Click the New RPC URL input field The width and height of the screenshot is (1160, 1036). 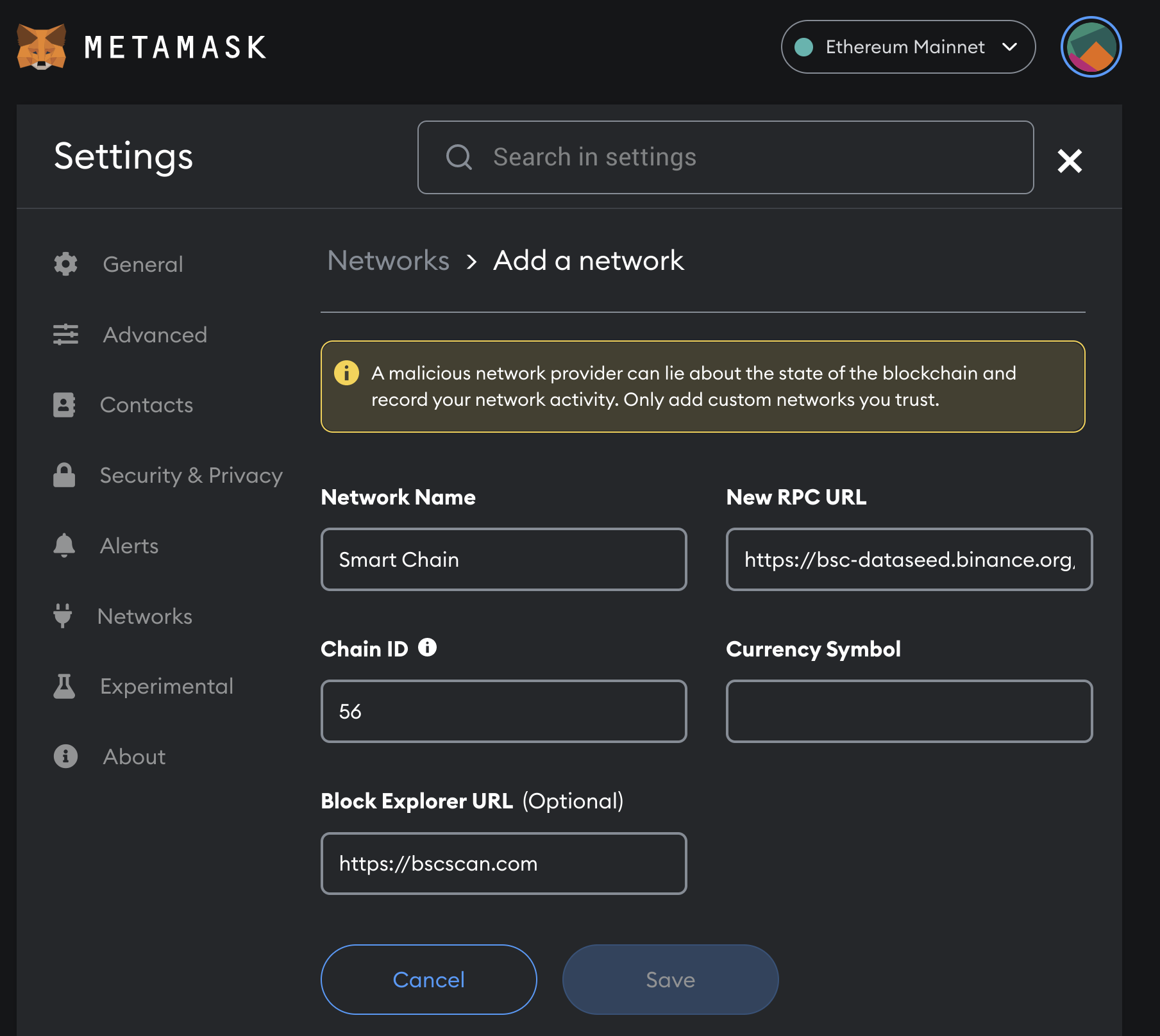click(x=909, y=559)
